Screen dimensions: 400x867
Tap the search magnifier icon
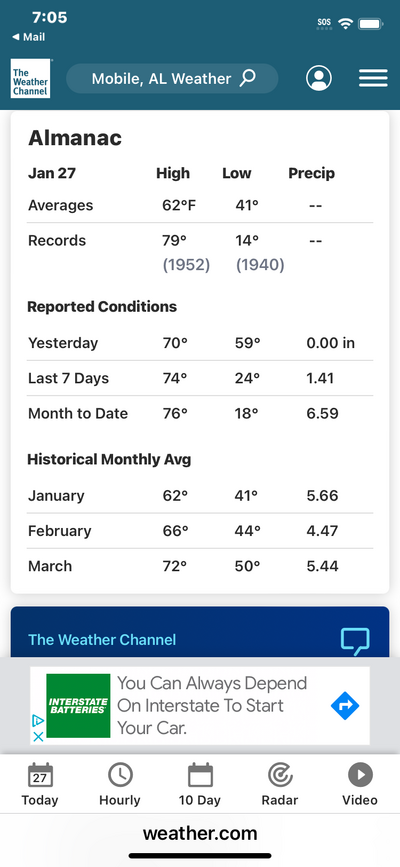(247, 79)
